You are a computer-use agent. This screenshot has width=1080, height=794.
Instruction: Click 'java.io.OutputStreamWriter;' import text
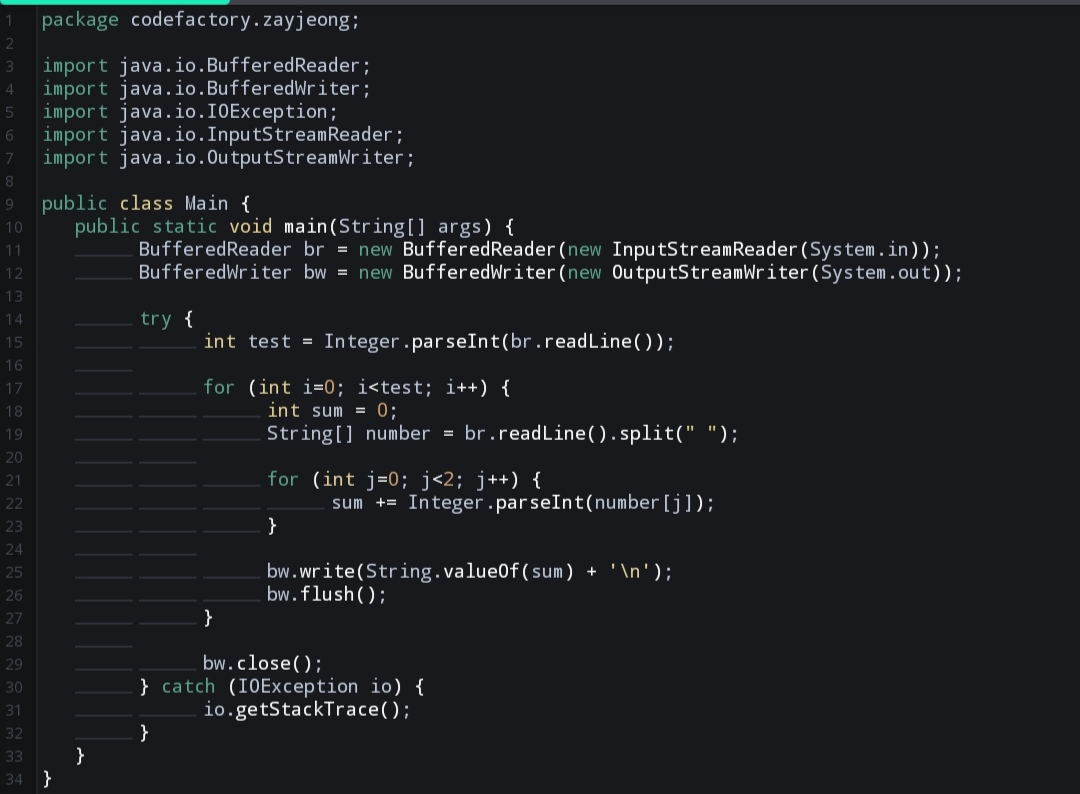point(267,158)
